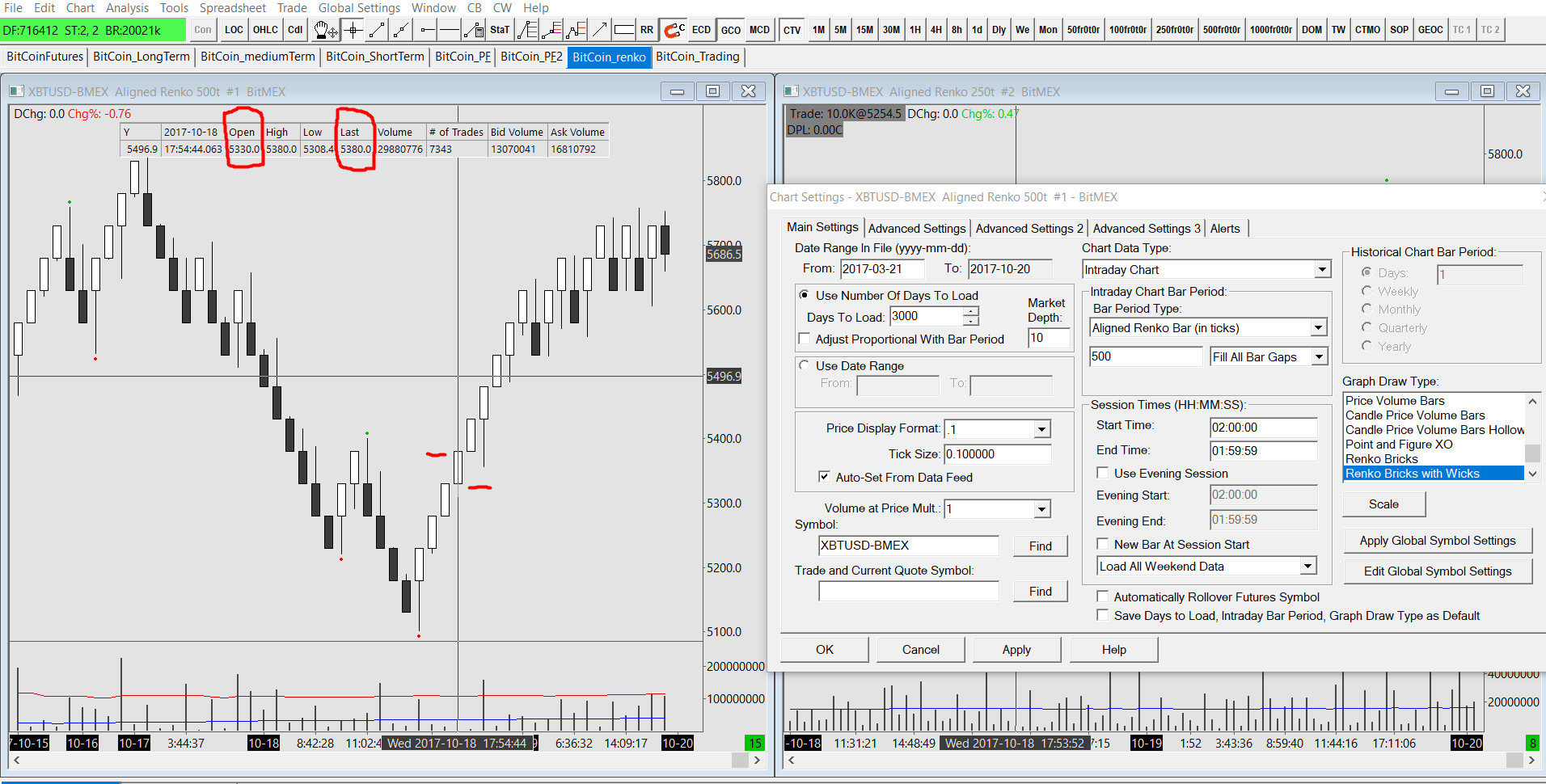
Task: Click the StaT toolbar button
Action: pyautogui.click(x=500, y=30)
